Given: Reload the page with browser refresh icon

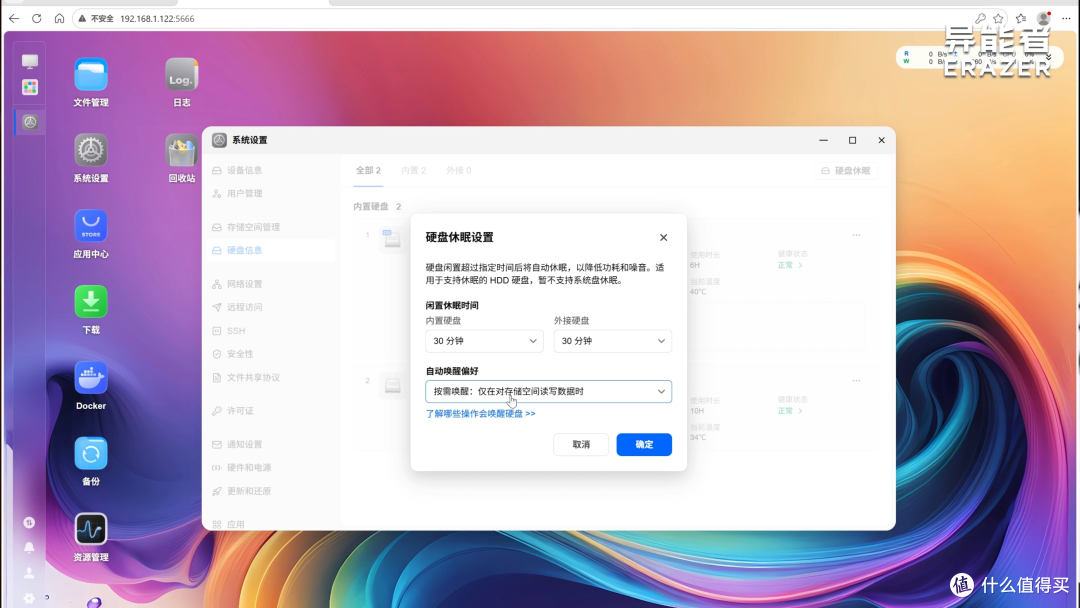Looking at the screenshot, I should [37, 19].
